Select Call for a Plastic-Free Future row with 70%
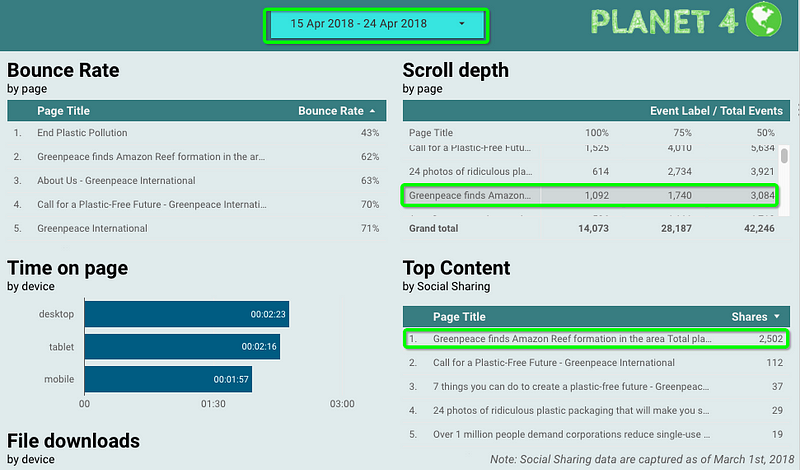800x470 pixels. coord(196,205)
